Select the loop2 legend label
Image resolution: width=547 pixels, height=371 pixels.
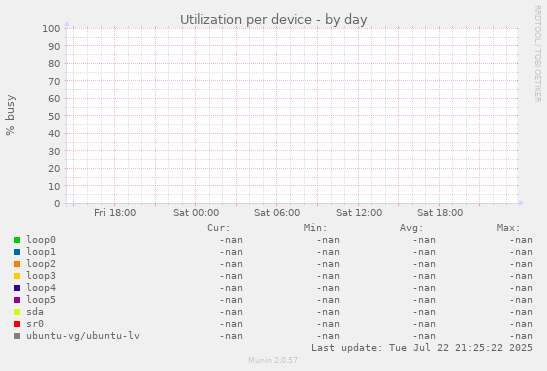(x=41, y=264)
